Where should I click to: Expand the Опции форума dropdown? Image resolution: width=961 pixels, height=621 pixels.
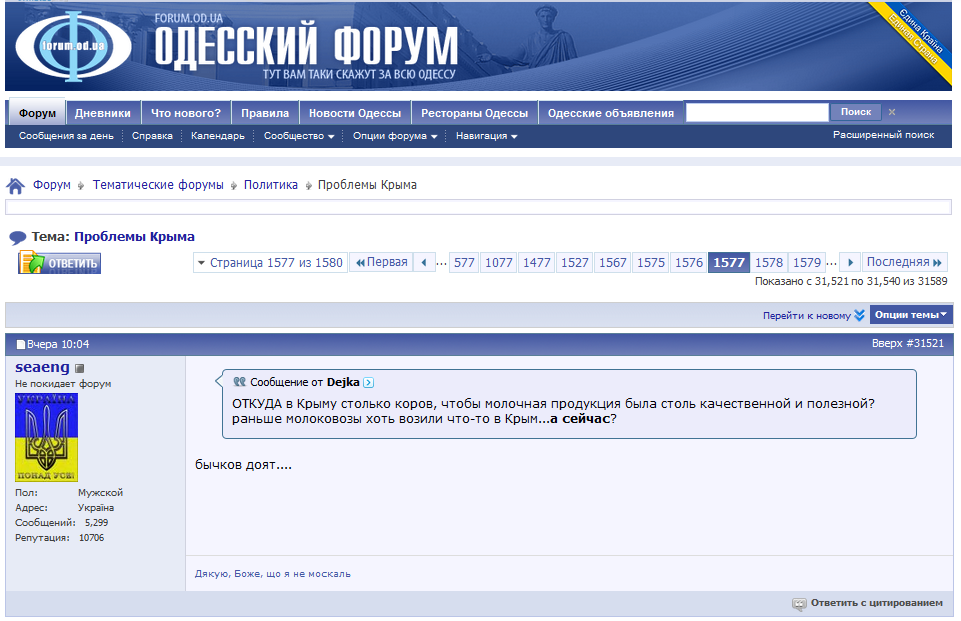[x=395, y=136]
